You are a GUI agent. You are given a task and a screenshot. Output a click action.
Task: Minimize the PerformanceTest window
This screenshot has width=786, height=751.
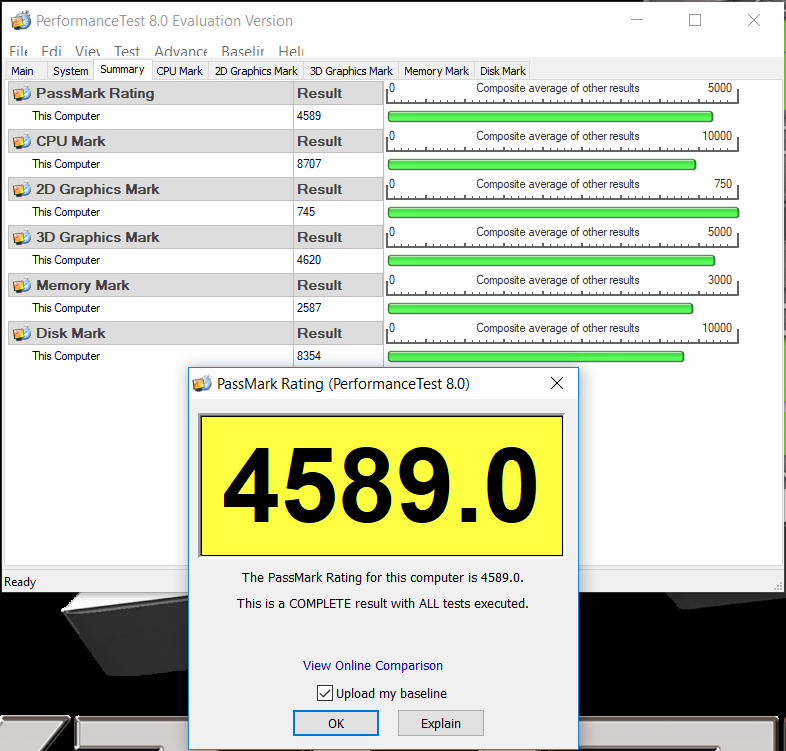tap(637, 21)
